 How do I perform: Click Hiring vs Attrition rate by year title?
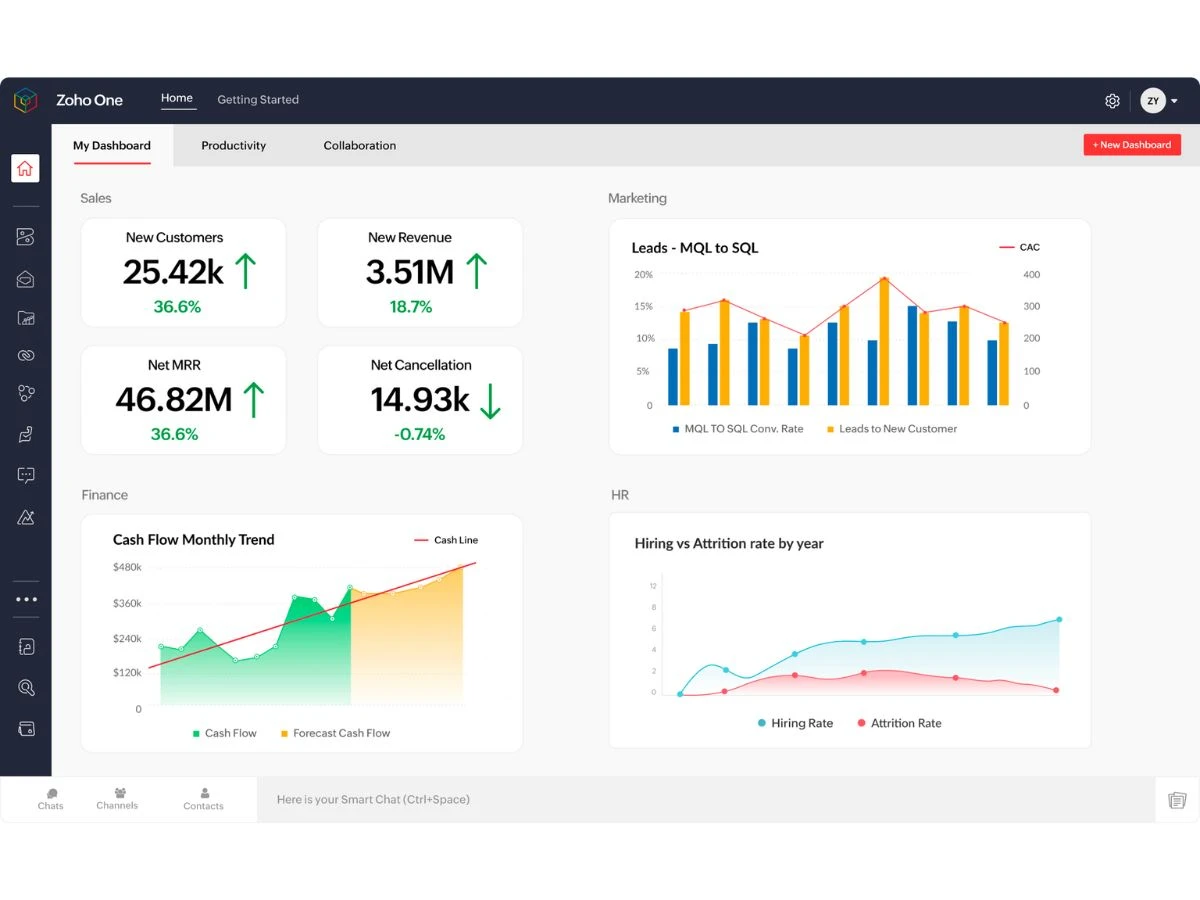coord(729,544)
